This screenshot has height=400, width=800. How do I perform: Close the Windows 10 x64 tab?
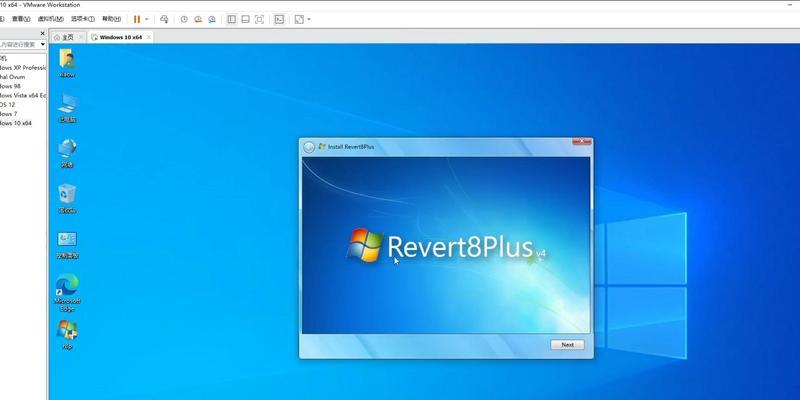pos(148,37)
